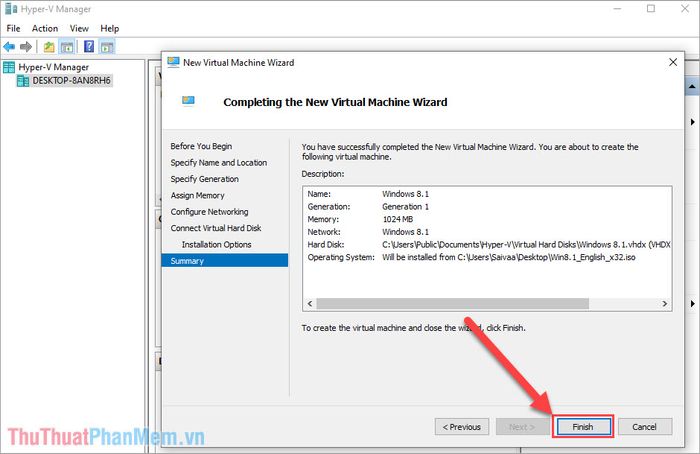The height and width of the screenshot is (454, 700).
Task: Select the Summary wizard step
Action: pos(225,261)
